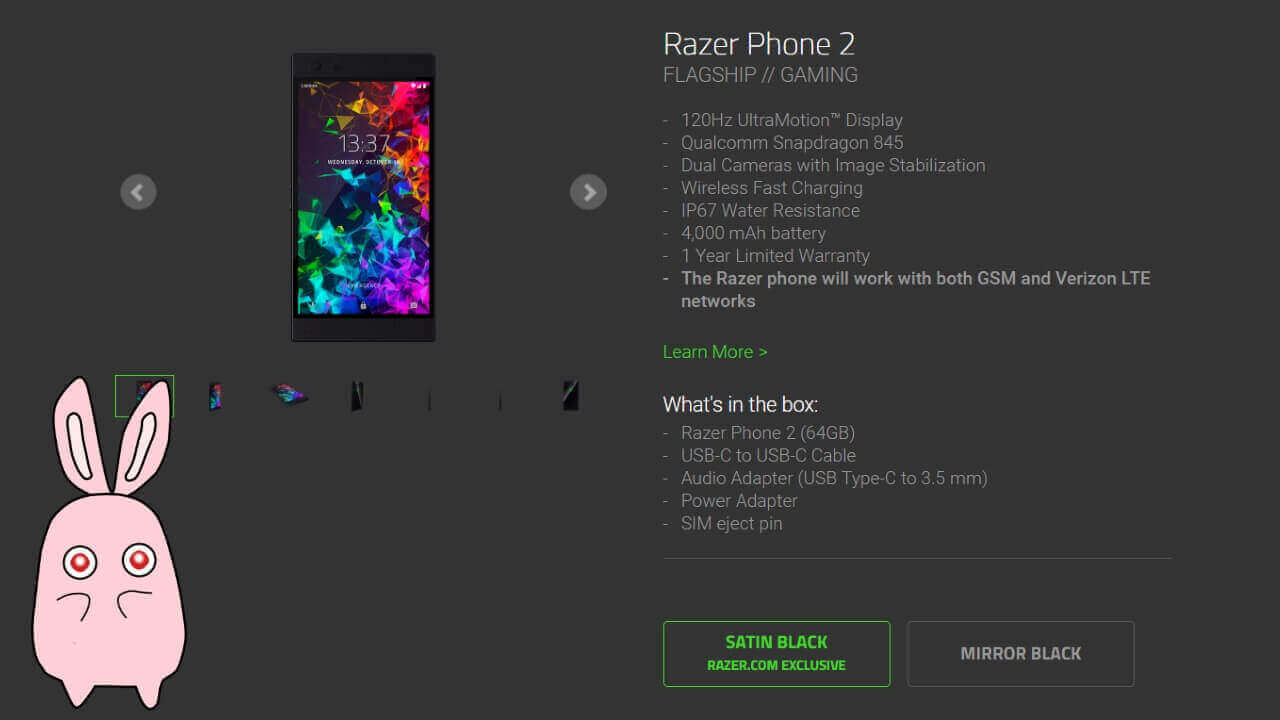Follow the green Learn More link
This screenshot has height=720, width=1280.
point(715,352)
